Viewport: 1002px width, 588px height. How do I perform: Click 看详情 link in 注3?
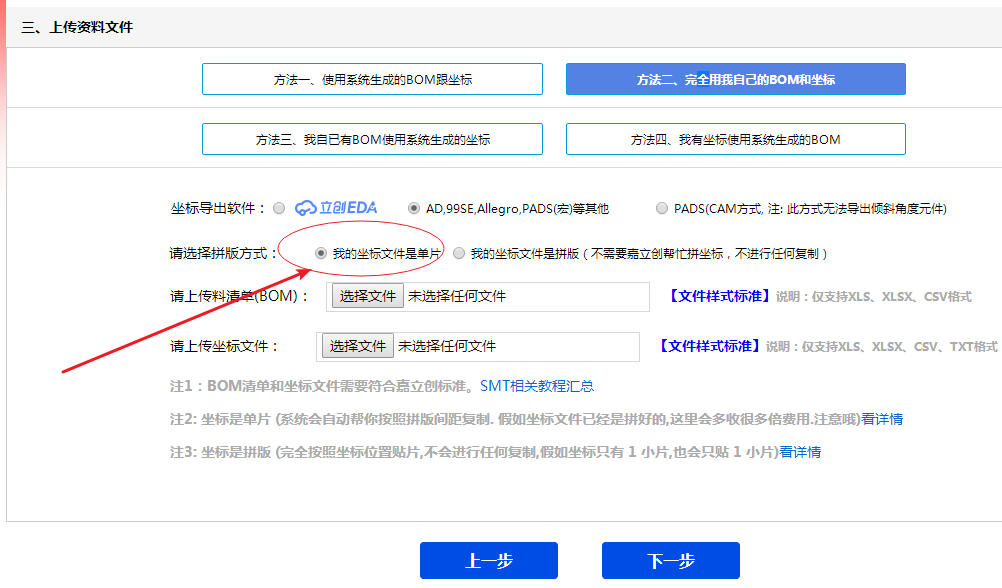click(x=800, y=452)
